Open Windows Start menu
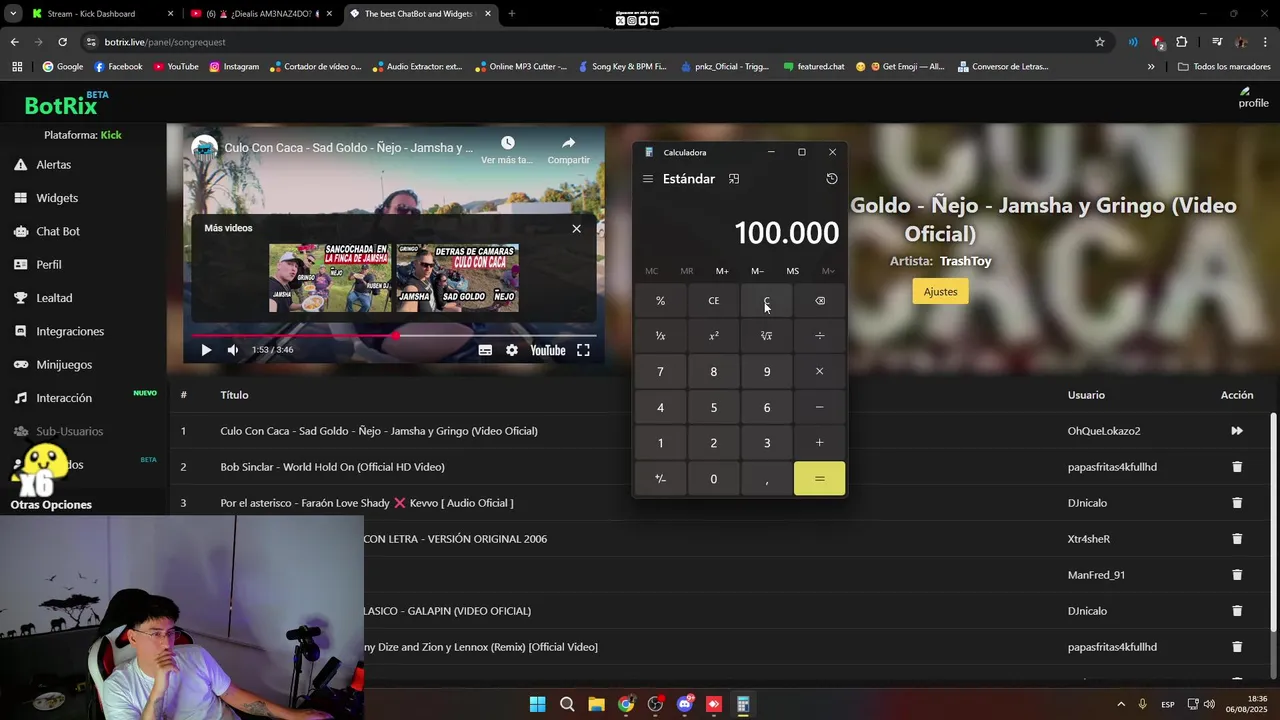 [x=537, y=704]
